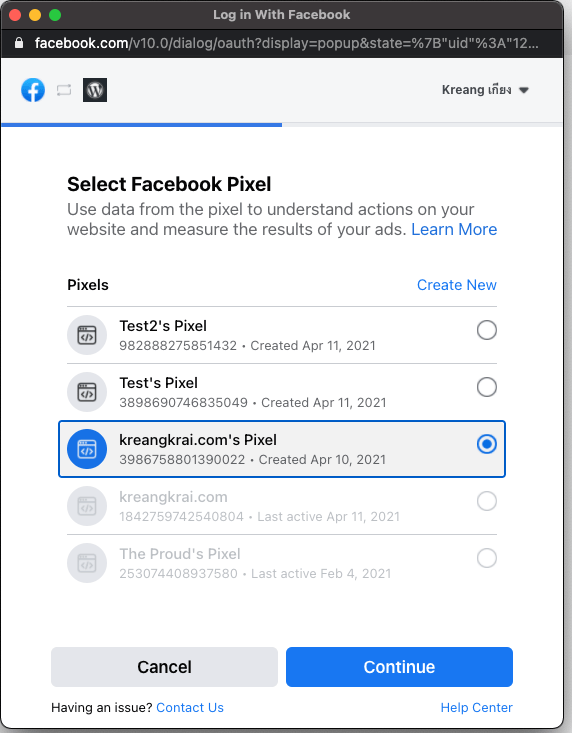Click the greyed kreangkrai.com pixel icon
Screen dimensions: 572x733
87,506
